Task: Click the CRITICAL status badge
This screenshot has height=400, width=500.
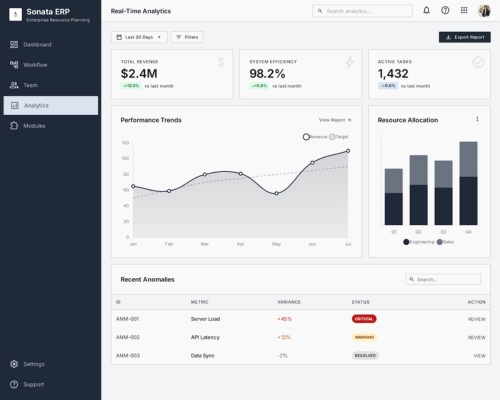Action: point(364,319)
